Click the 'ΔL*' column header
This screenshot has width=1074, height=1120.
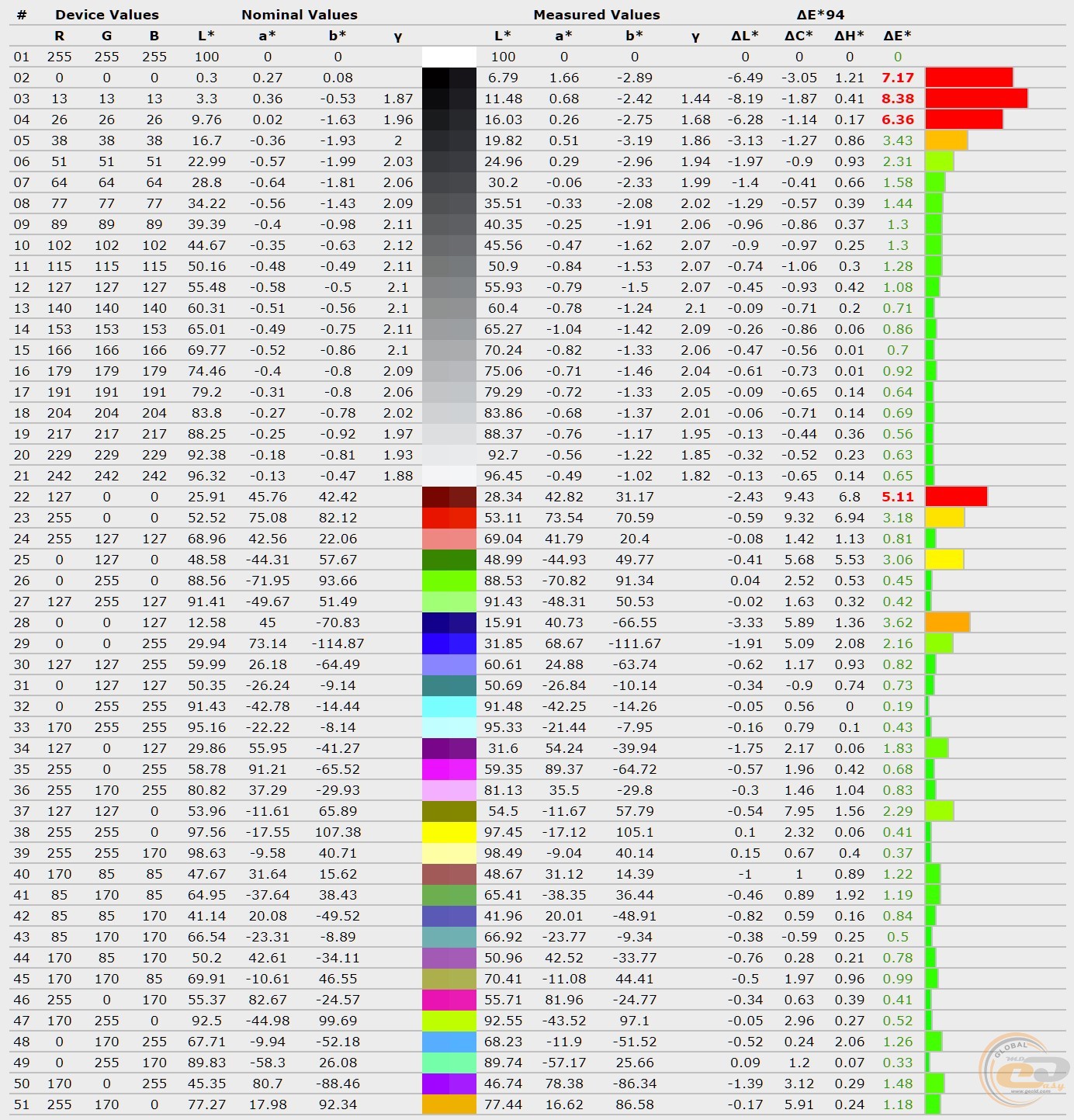click(x=745, y=36)
